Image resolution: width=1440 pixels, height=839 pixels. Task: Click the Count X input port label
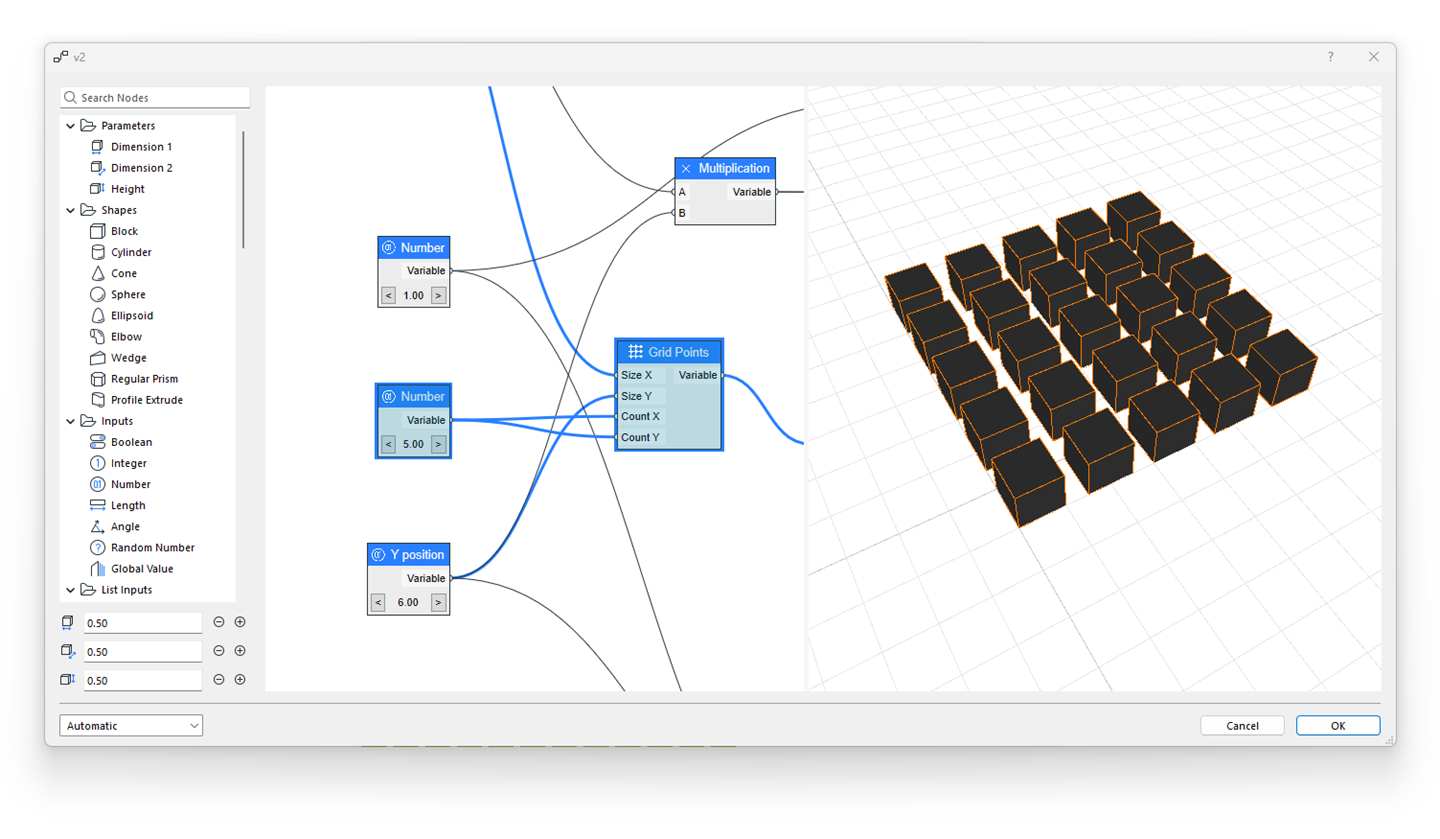pyautogui.click(x=640, y=416)
